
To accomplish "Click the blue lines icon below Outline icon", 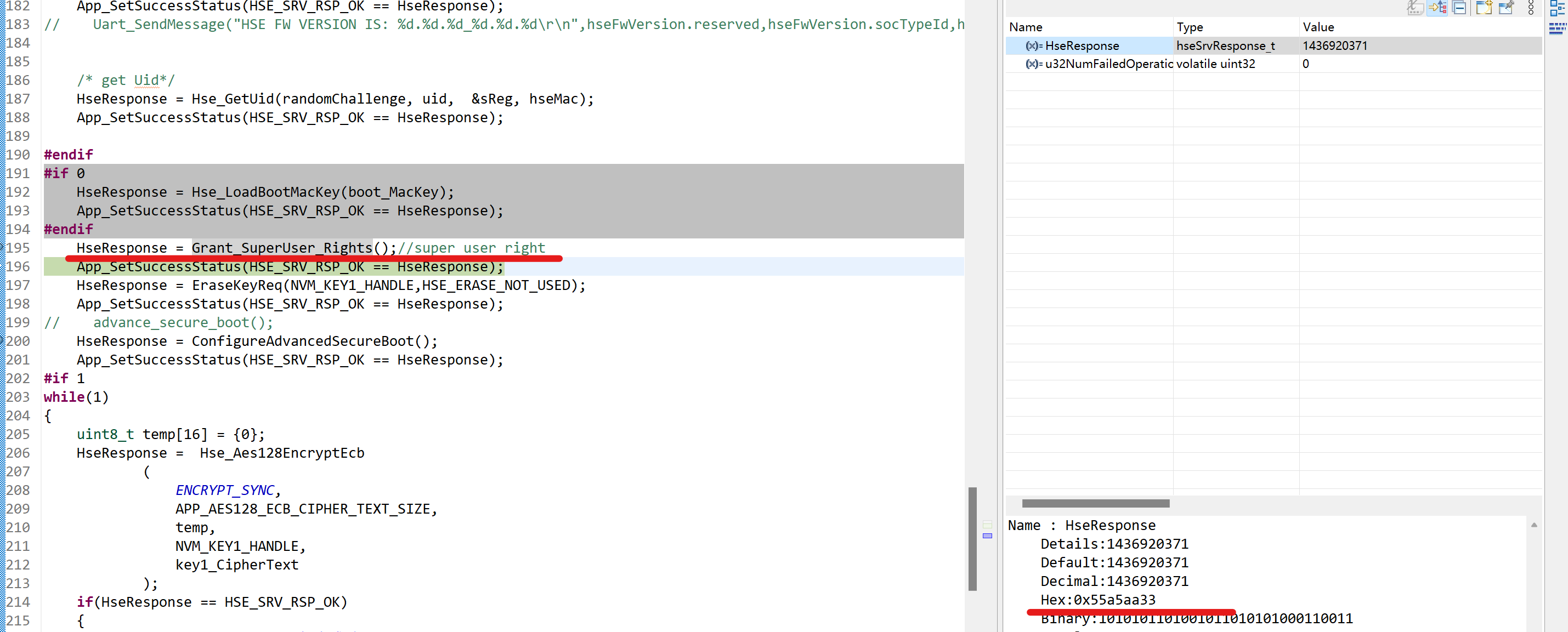I will click(1557, 28).
